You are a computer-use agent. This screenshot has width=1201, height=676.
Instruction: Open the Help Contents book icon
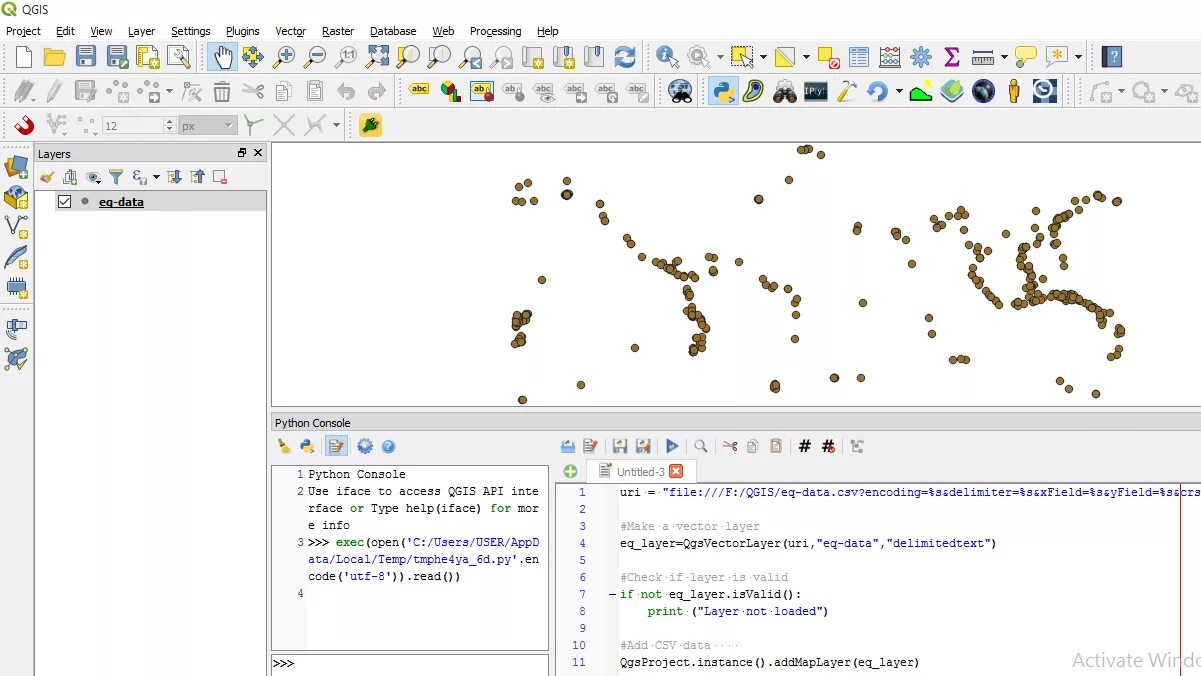click(x=1111, y=57)
